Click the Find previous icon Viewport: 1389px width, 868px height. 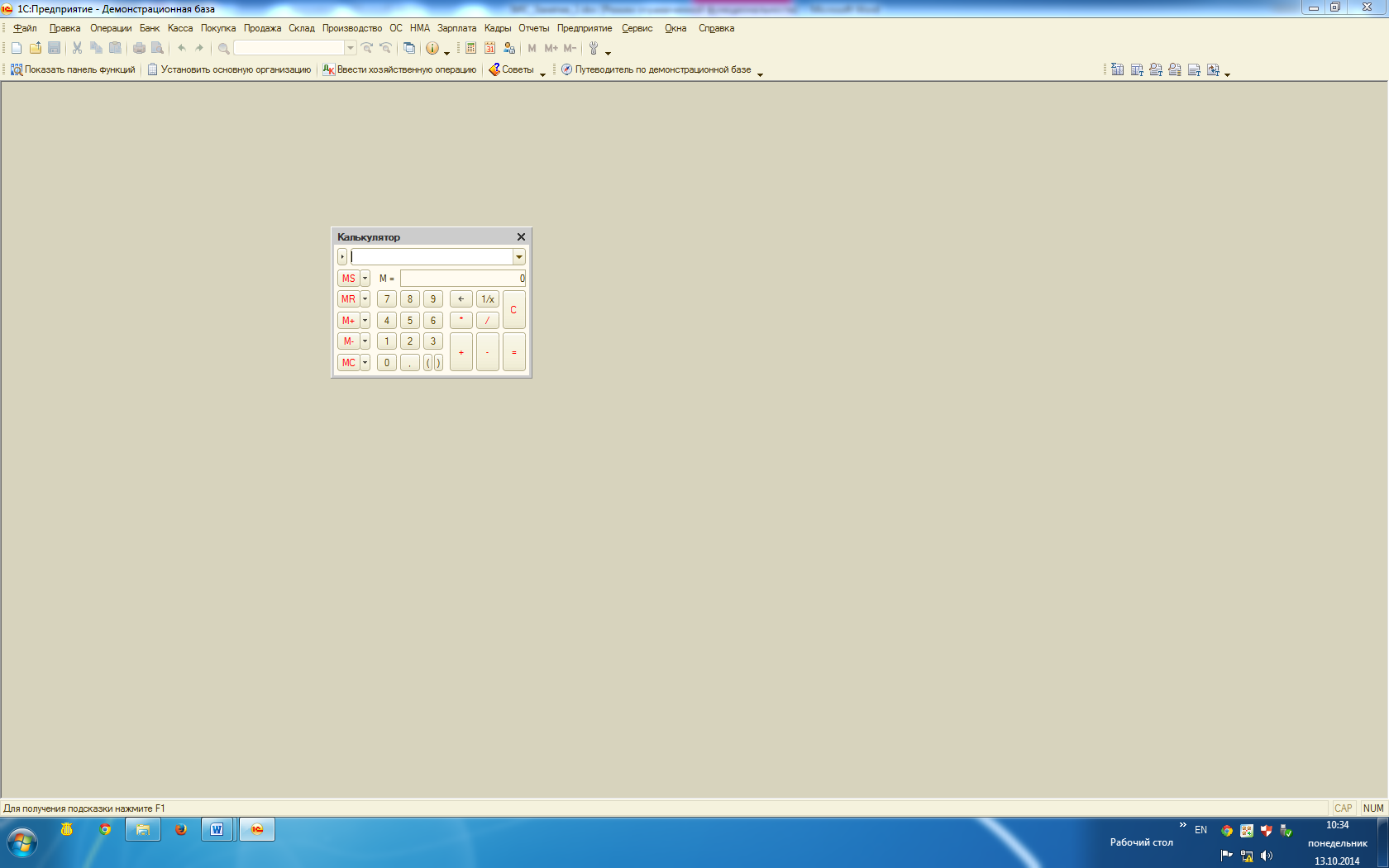pos(385,48)
